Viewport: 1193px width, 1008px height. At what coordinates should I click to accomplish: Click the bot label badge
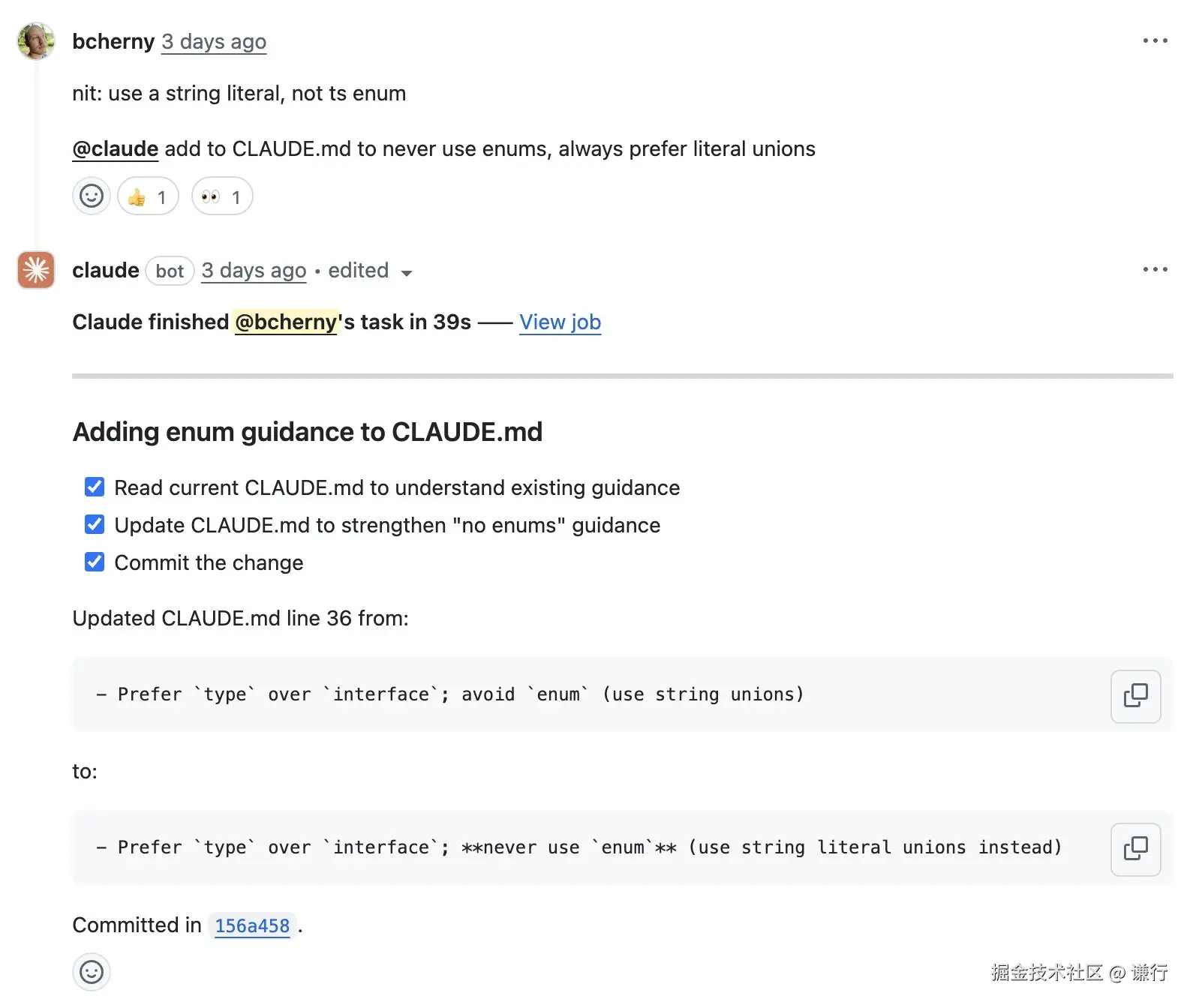point(170,271)
